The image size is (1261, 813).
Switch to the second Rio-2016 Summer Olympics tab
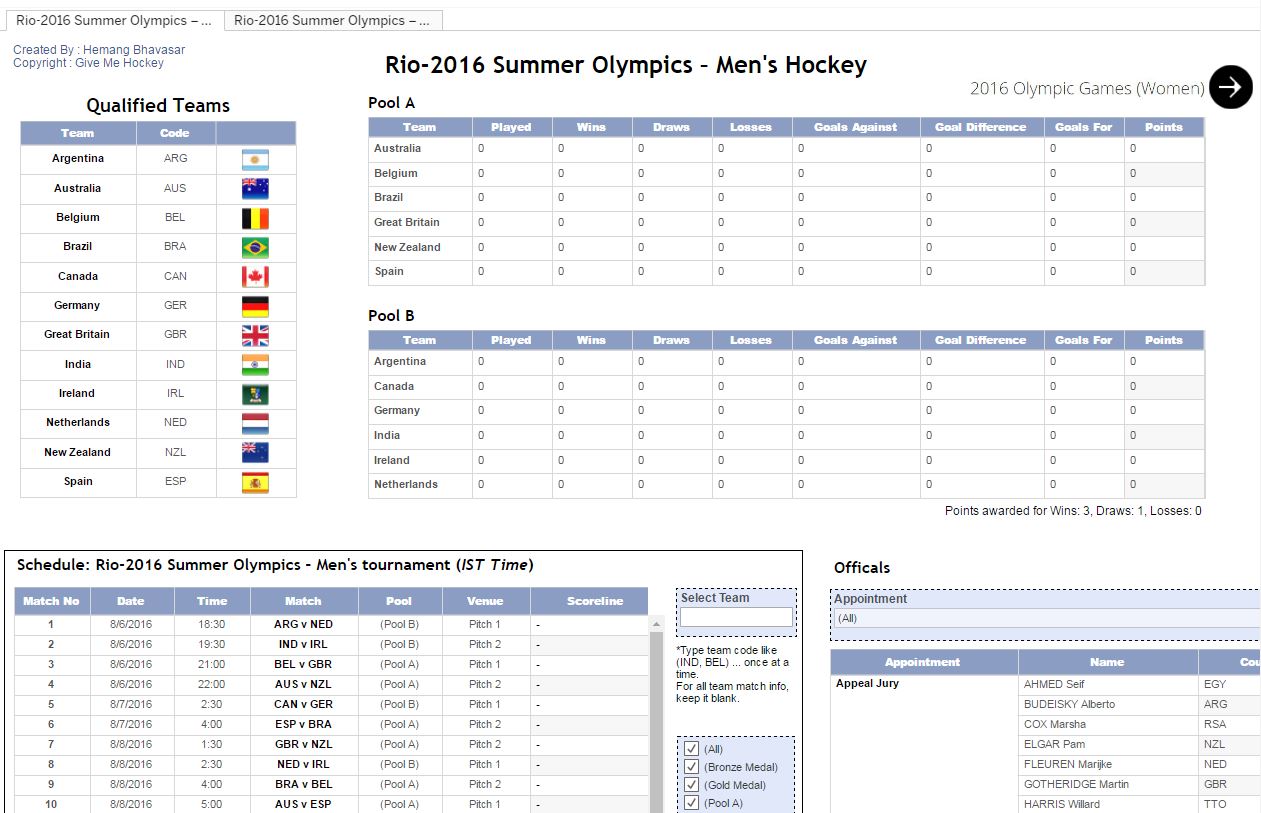click(332, 20)
